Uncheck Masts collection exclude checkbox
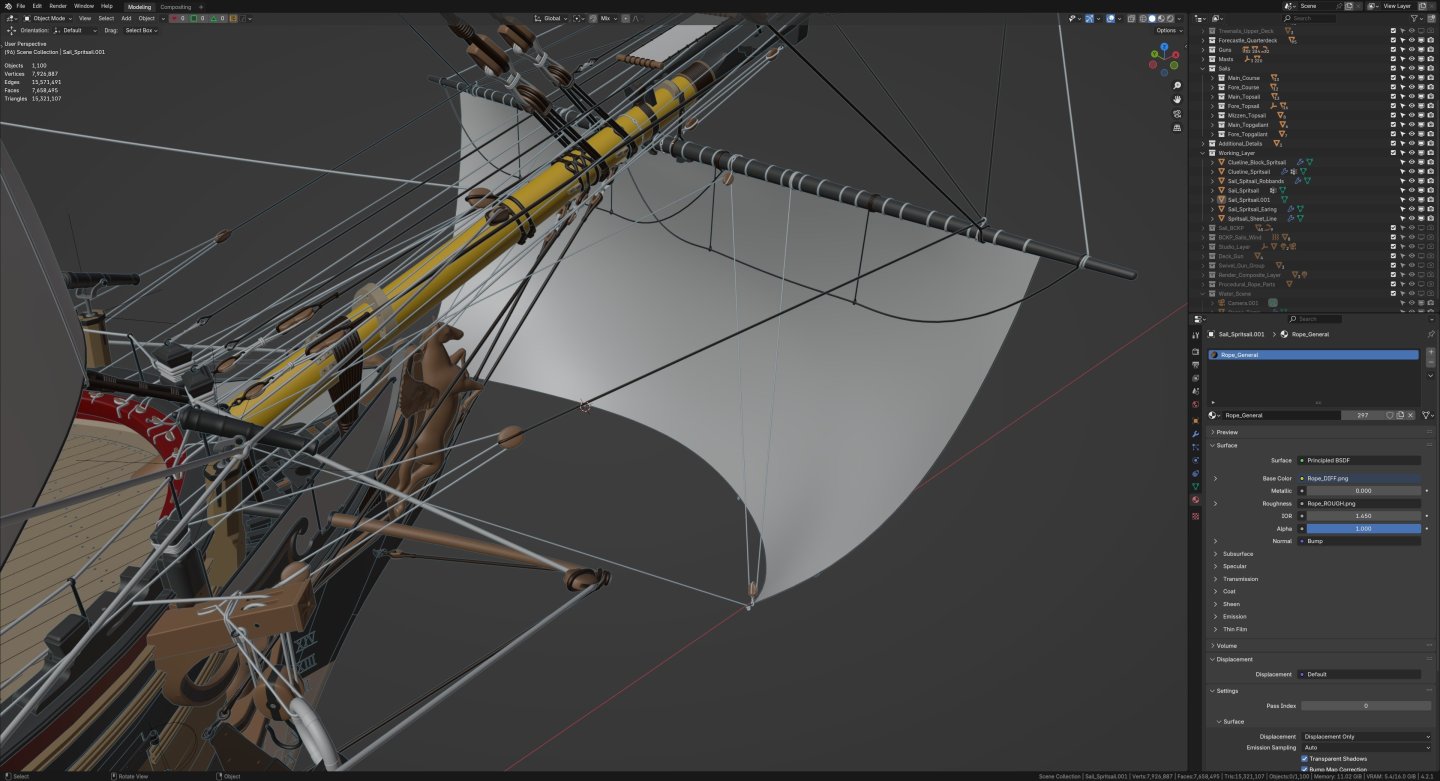Screen dimensions: 1440x781 pyautogui.click(x=1393, y=59)
